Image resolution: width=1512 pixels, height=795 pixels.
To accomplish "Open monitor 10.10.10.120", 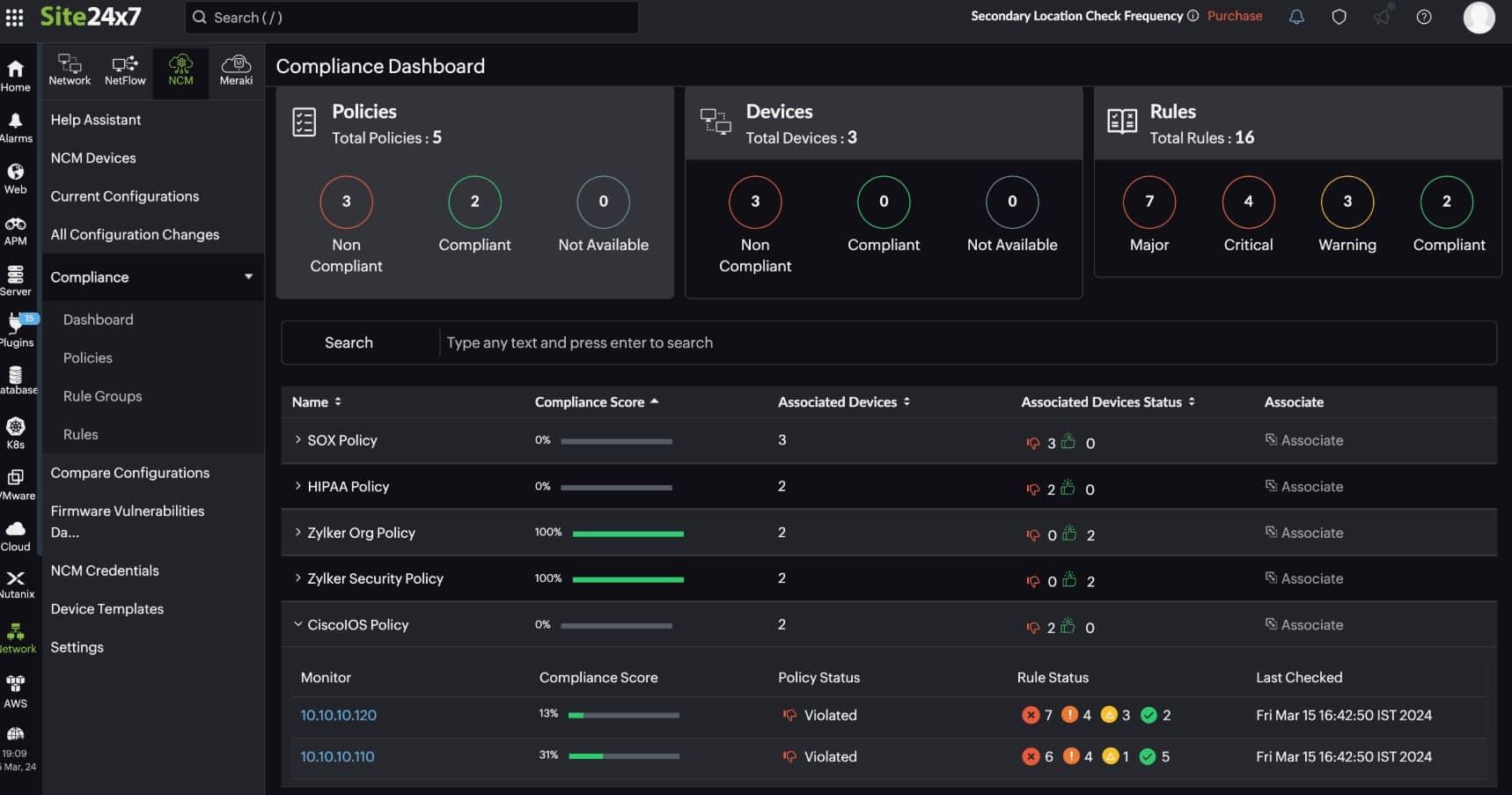I will pos(338,715).
